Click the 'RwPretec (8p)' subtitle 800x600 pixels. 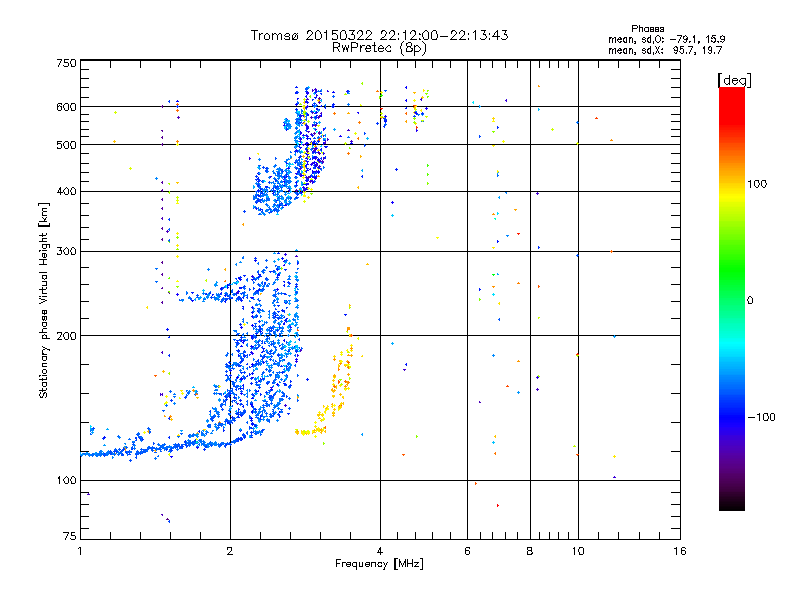[379, 48]
